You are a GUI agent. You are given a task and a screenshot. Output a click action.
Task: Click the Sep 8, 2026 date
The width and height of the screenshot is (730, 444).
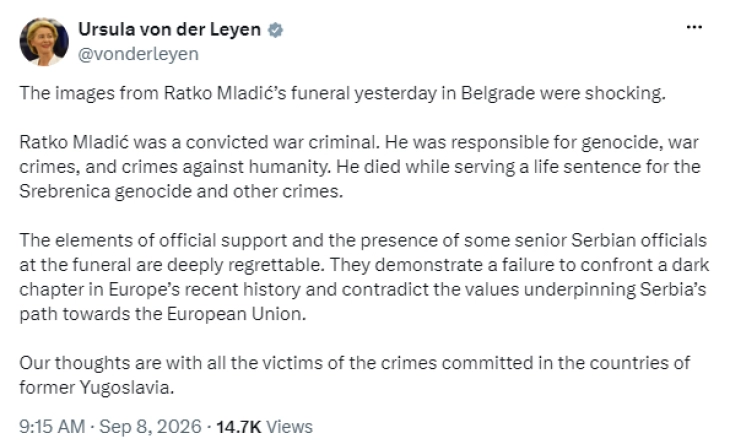click(x=150, y=426)
